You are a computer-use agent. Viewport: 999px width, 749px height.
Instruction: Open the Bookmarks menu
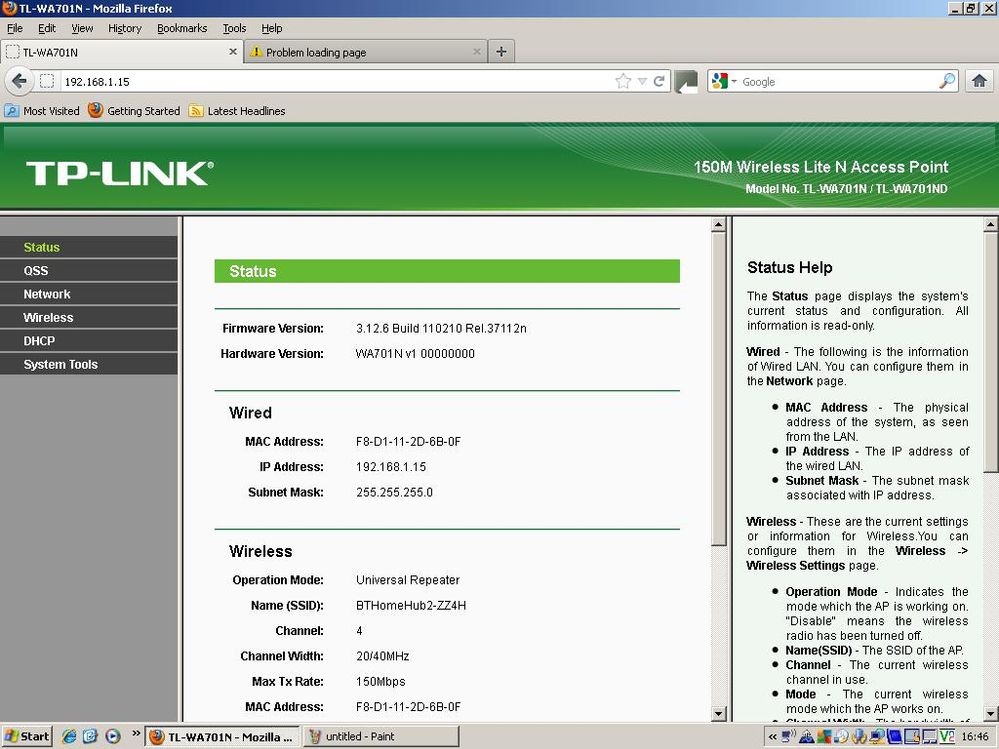click(182, 28)
